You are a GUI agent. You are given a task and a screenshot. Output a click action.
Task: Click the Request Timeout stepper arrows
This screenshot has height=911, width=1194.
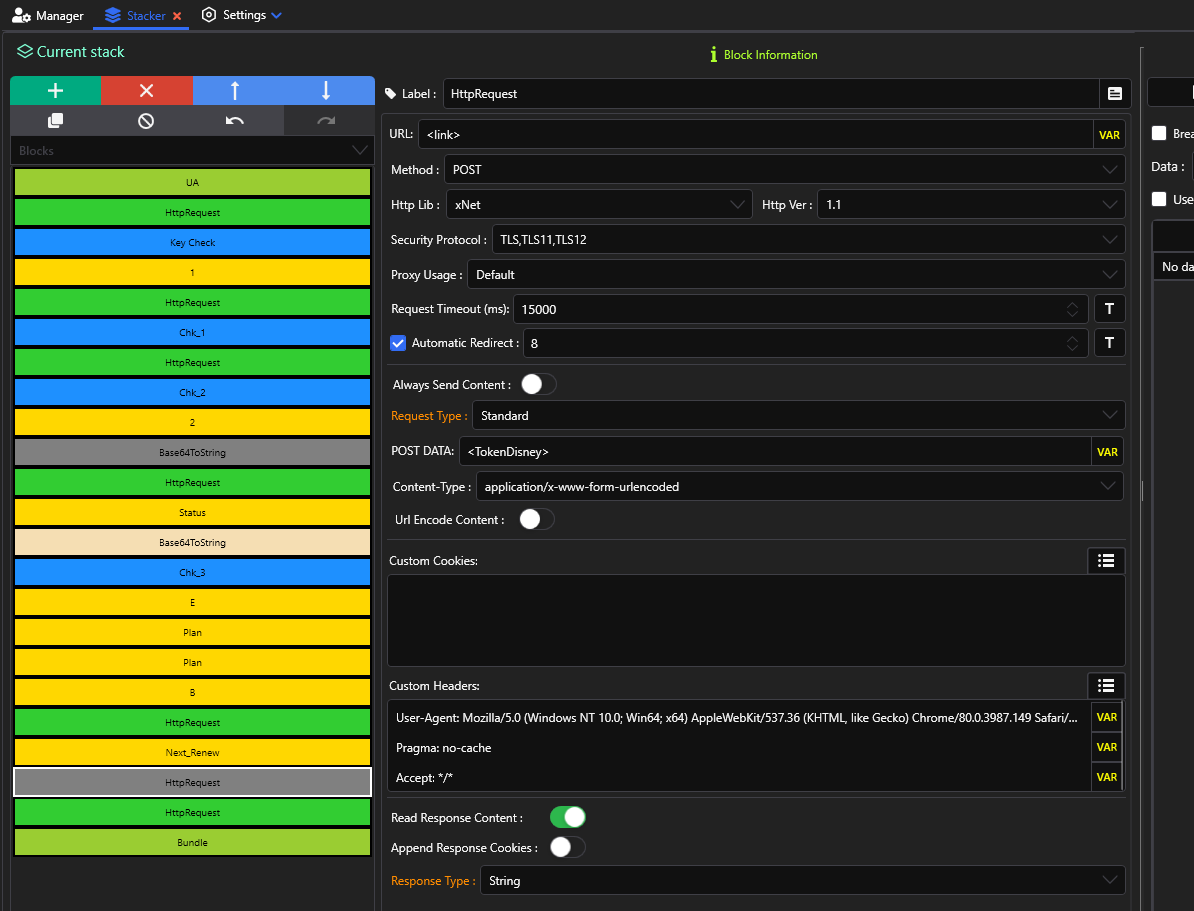[x=1072, y=309]
